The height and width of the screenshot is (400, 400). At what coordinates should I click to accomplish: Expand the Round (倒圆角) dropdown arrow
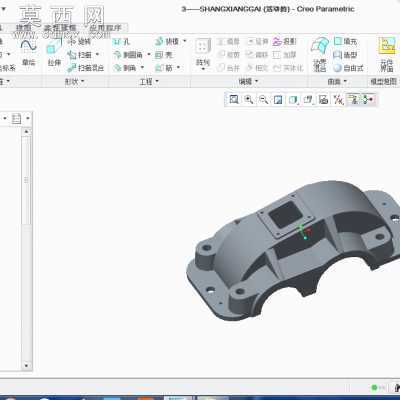click(x=149, y=54)
